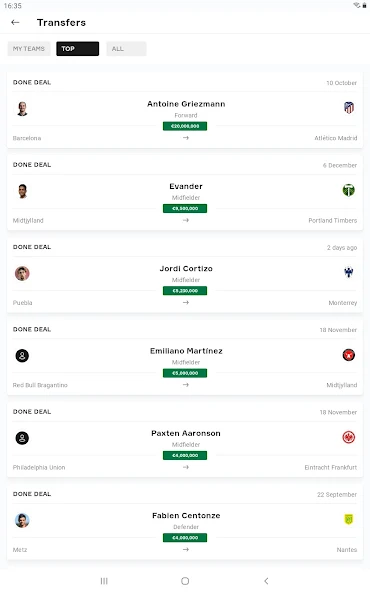
Task: Open Evander player name link
Action: [186, 186]
